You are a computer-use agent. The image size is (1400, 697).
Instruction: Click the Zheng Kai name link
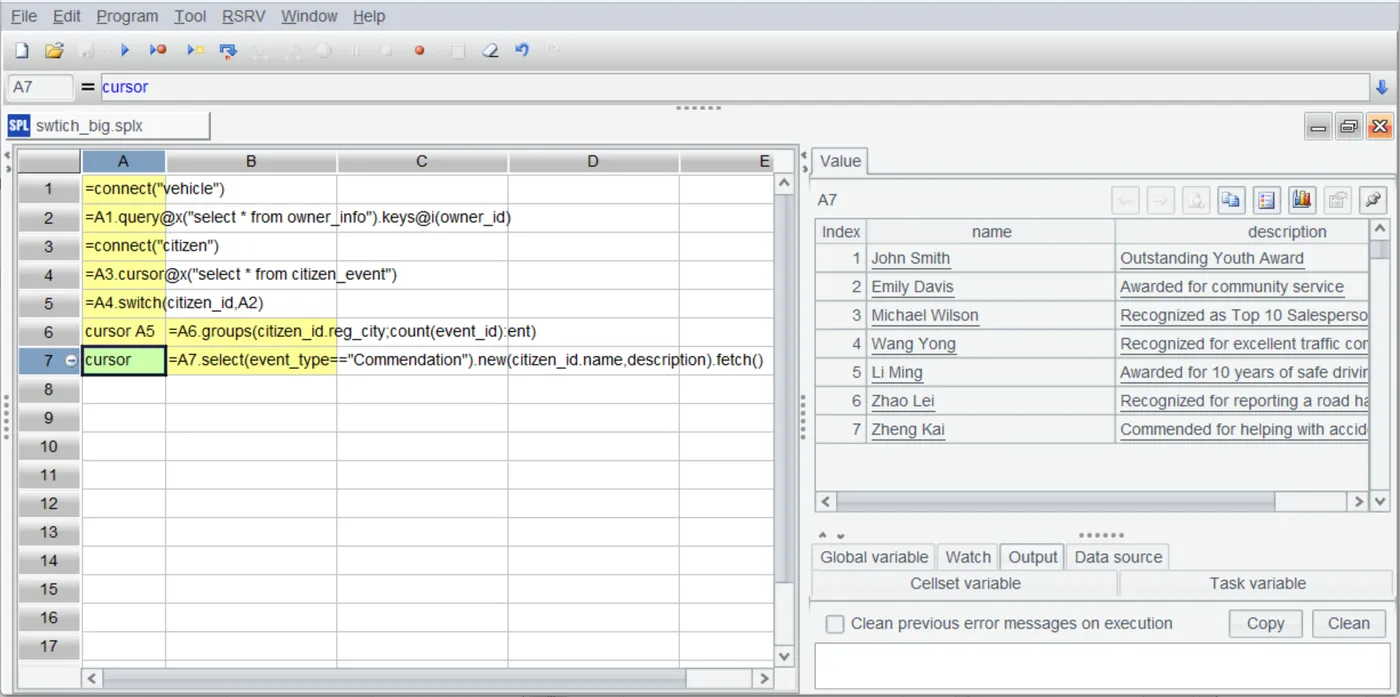click(x=908, y=430)
